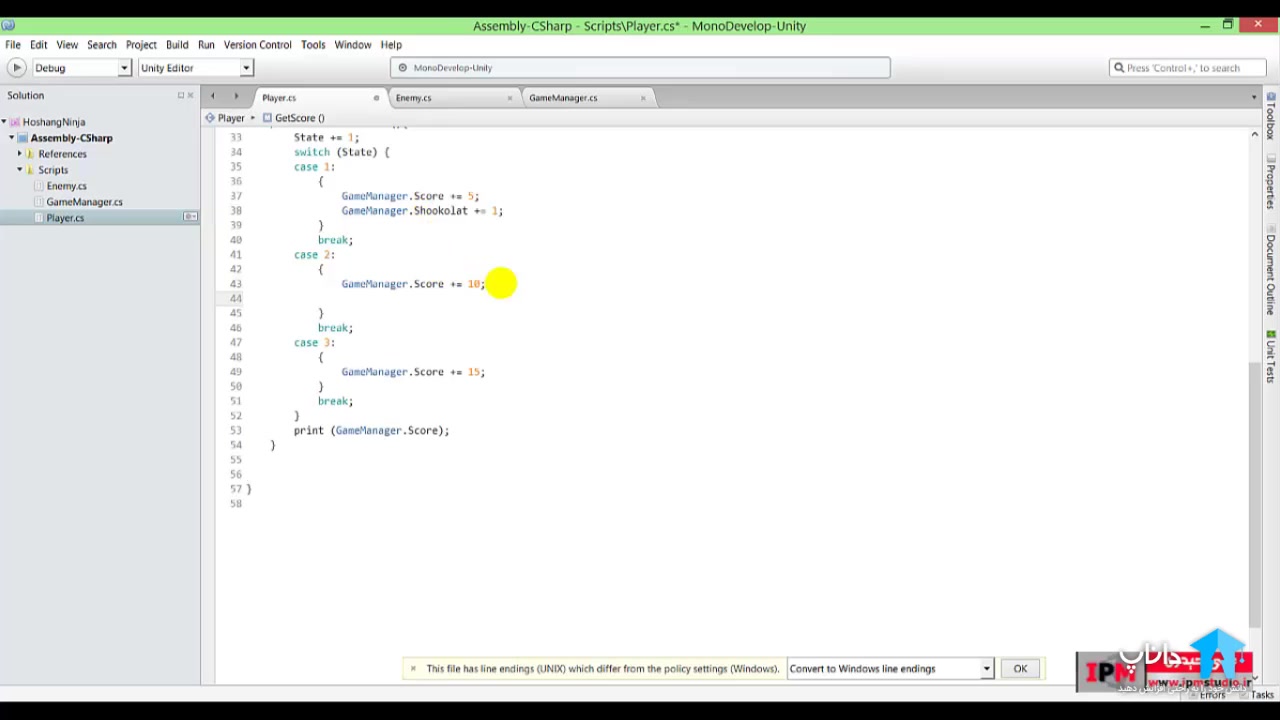Open the Project menu
The width and height of the screenshot is (1280, 720).
(141, 45)
